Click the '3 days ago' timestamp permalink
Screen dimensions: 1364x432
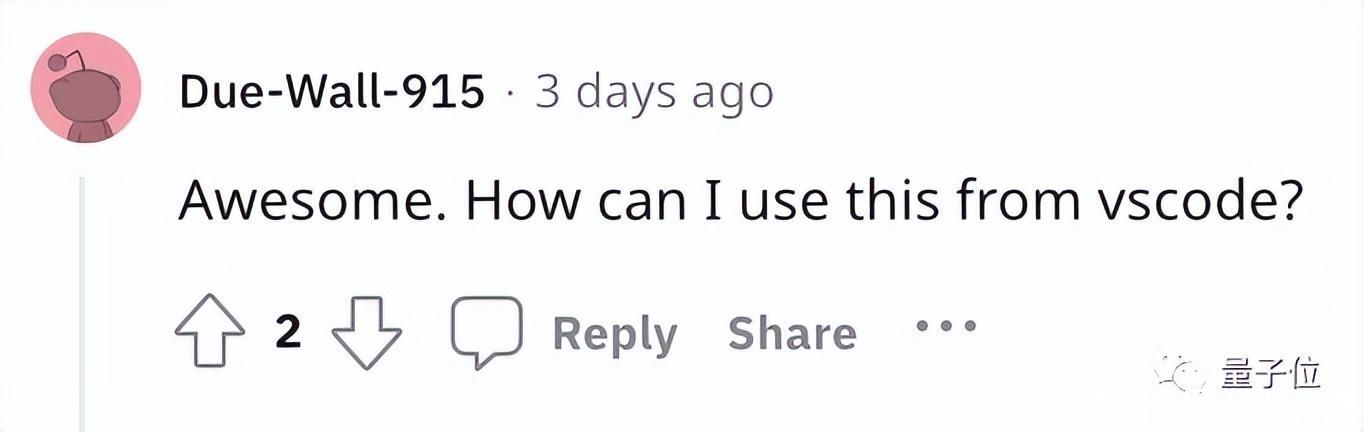tap(655, 93)
